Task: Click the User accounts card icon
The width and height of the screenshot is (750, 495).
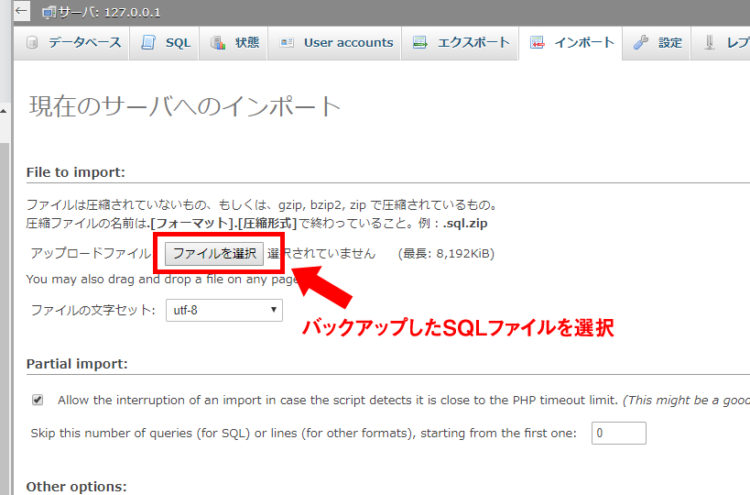Action: (x=288, y=43)
